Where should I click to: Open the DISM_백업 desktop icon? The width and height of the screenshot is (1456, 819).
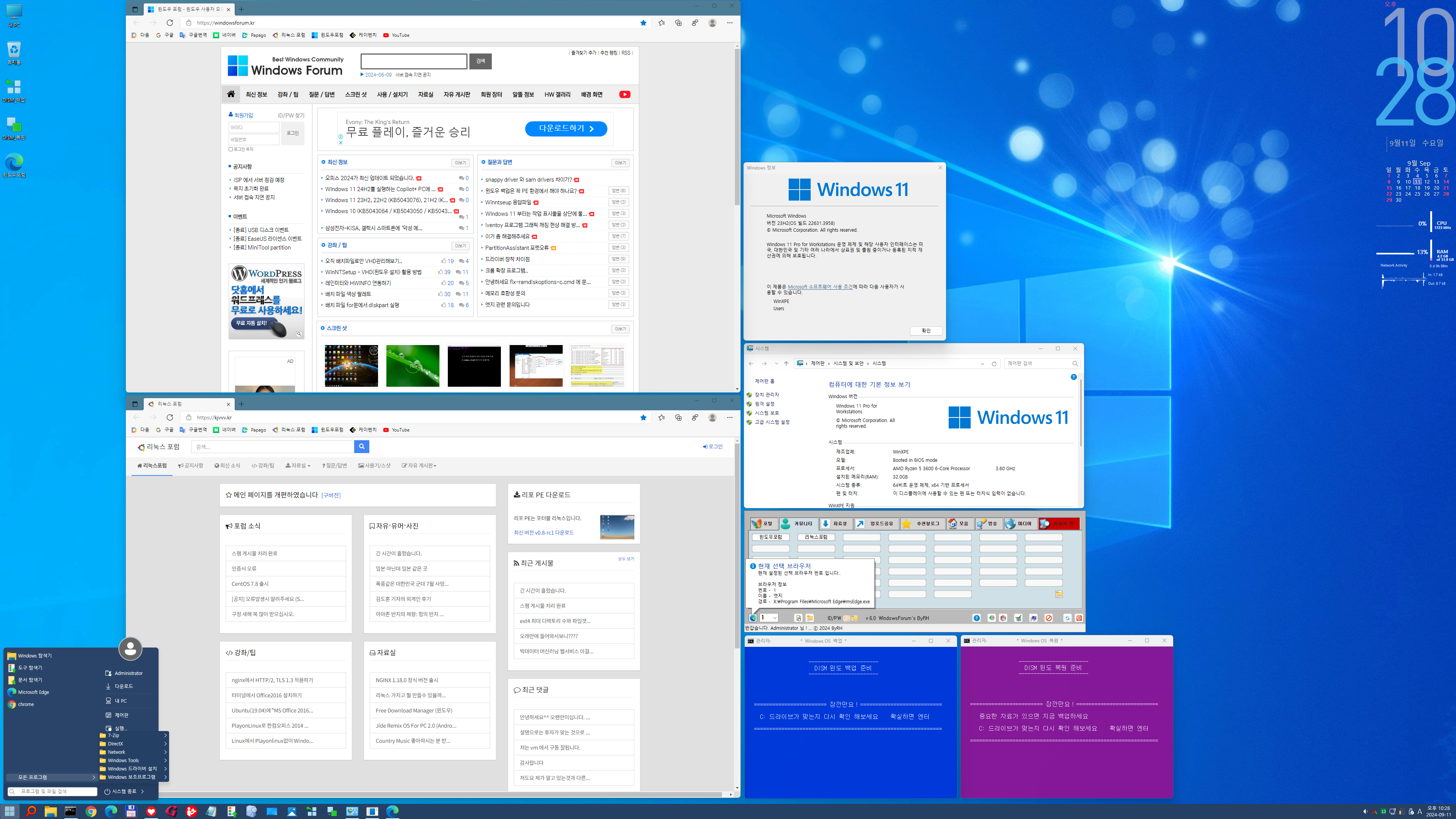(14, 91)
